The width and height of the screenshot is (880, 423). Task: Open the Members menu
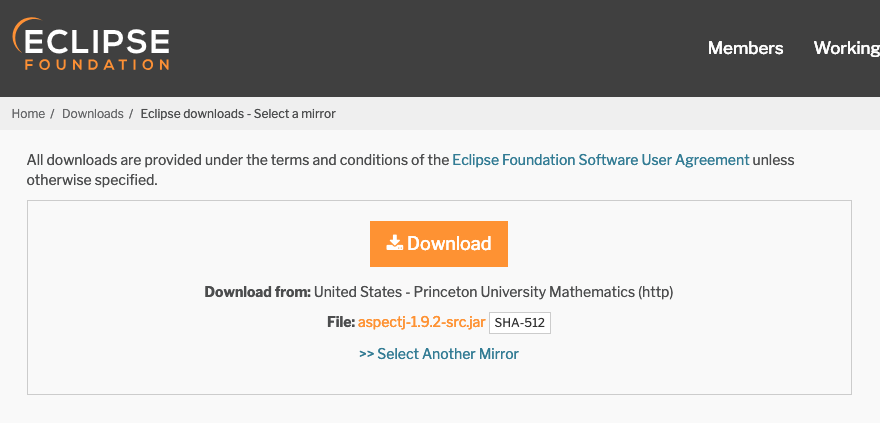point(745,48)
